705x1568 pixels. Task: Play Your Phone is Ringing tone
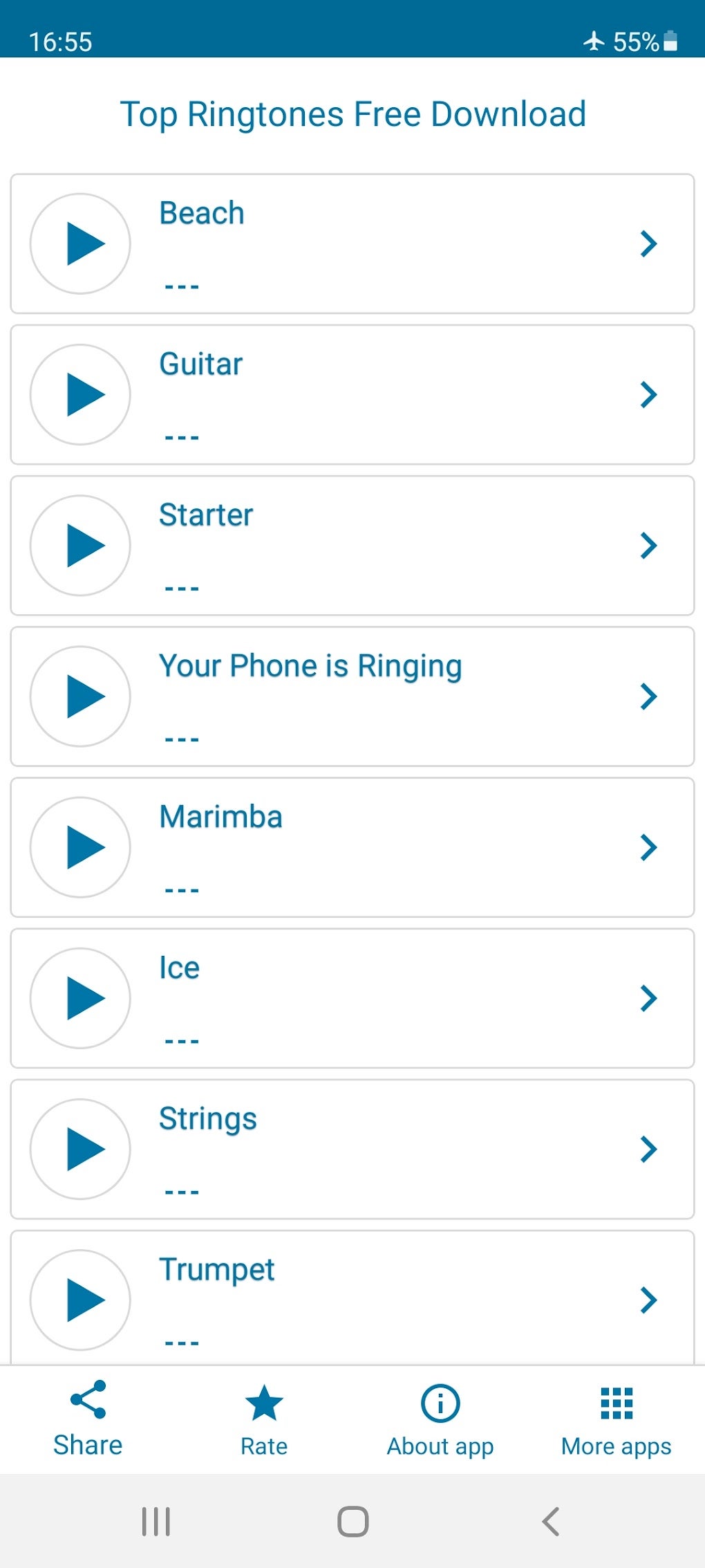tap(81, 696)
